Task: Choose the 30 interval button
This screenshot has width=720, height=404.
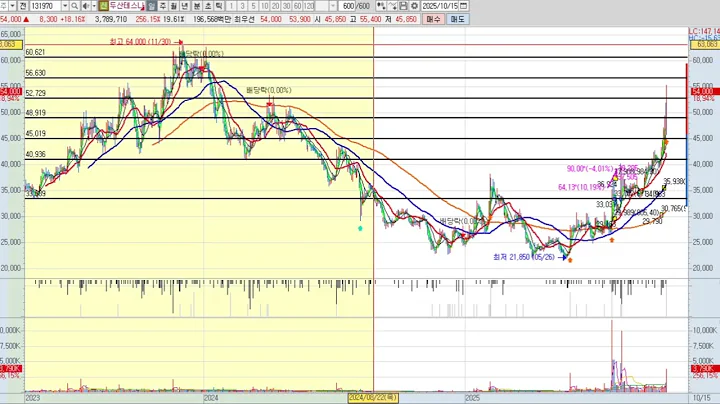Action: [x=287, y=6]
